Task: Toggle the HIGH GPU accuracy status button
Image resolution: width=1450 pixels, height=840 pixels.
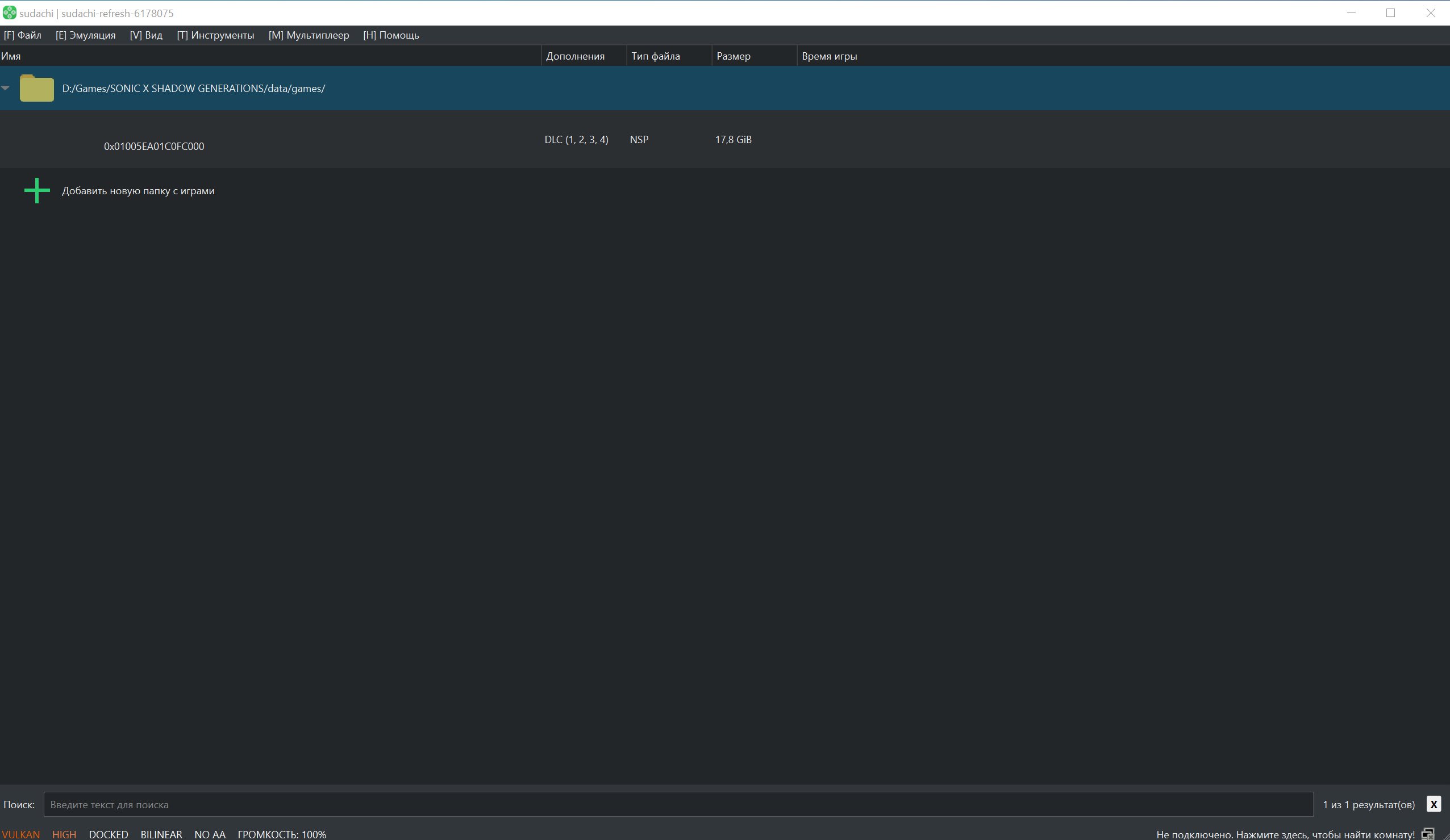Action: [x=64, y=834]
